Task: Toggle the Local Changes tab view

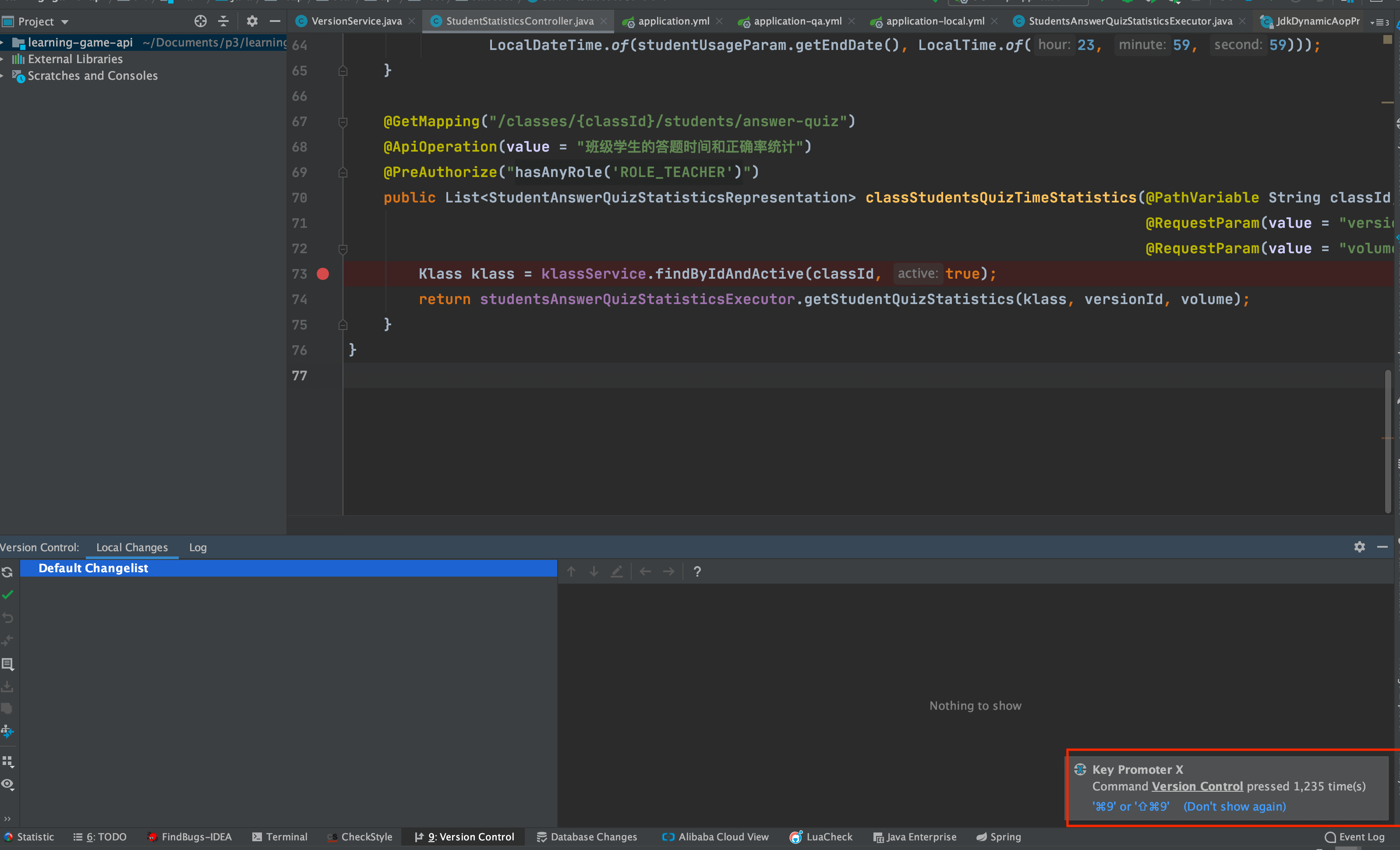Action: (131, 546)
